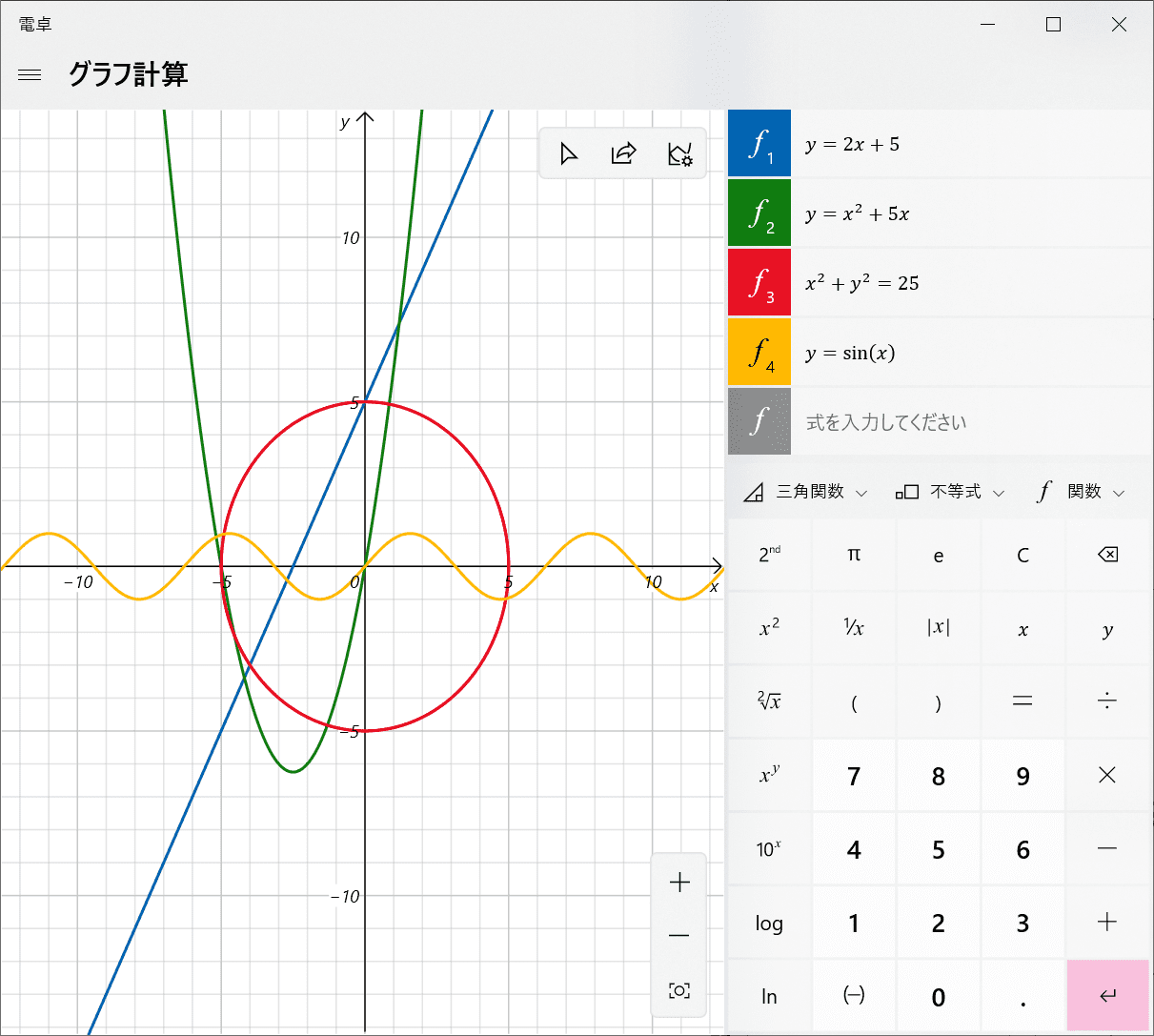Select the trace pointer tool
Viewport: 1154px width, 1036px height.
point(569,153)
